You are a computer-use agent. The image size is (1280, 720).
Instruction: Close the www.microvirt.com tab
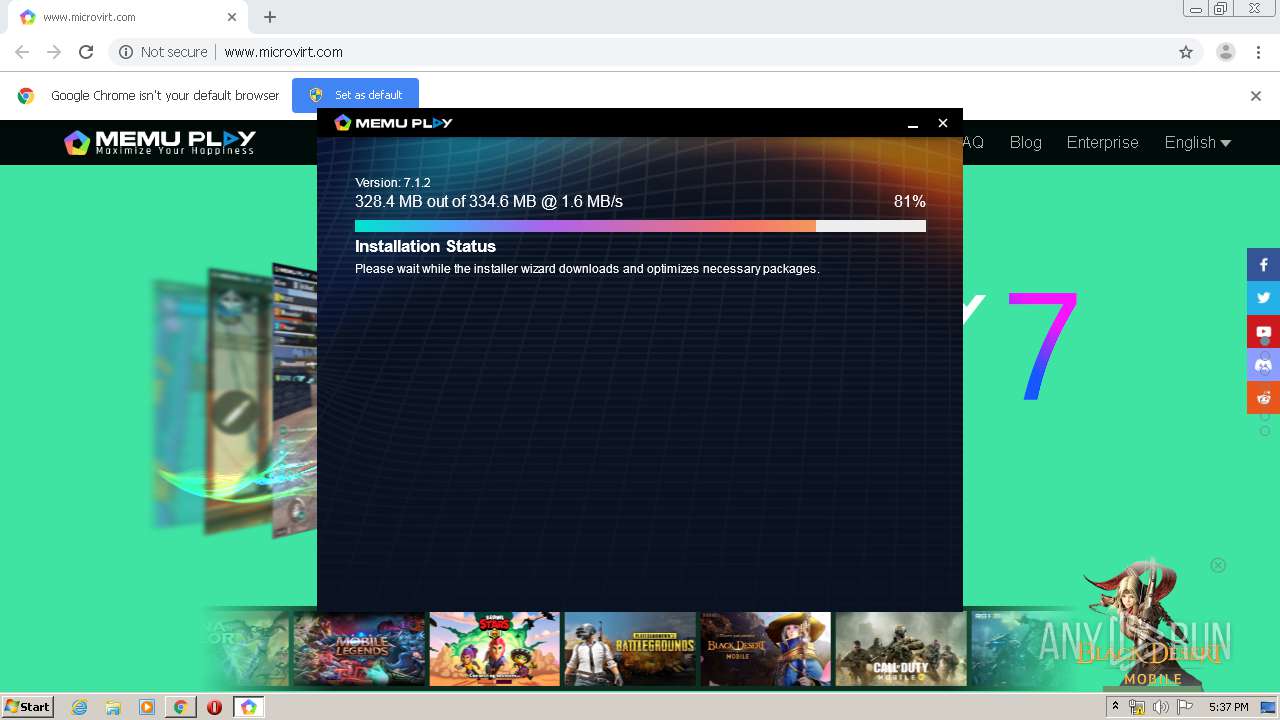(232, 17)
